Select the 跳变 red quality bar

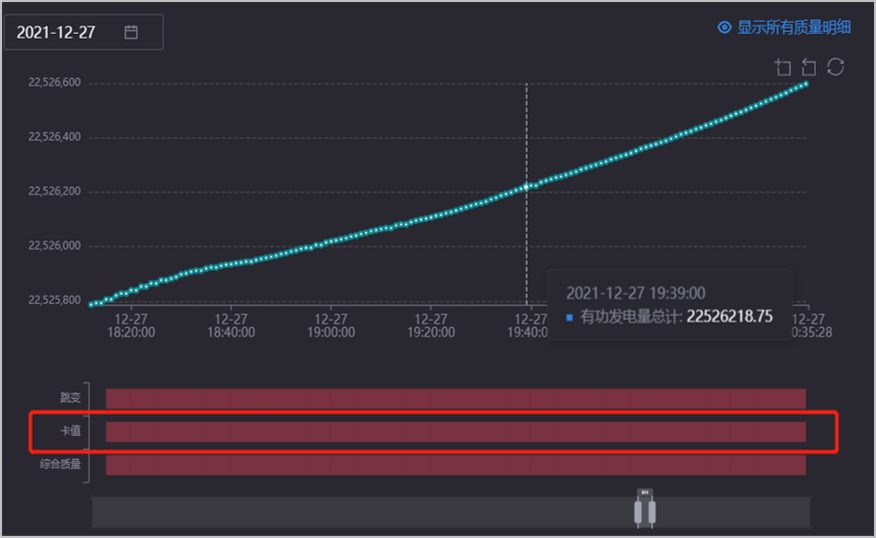[x=455, y=399]
